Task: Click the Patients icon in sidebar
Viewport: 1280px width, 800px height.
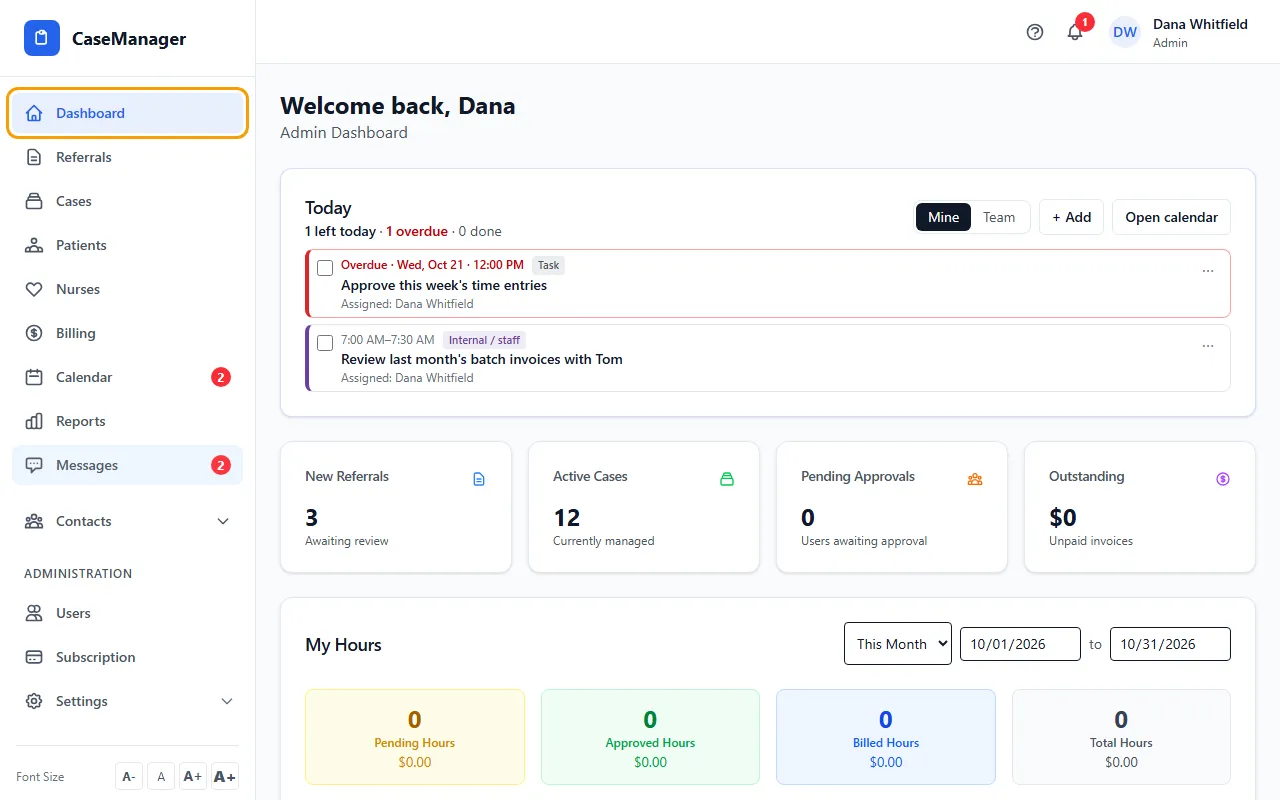Action: [x=34, y=245]
